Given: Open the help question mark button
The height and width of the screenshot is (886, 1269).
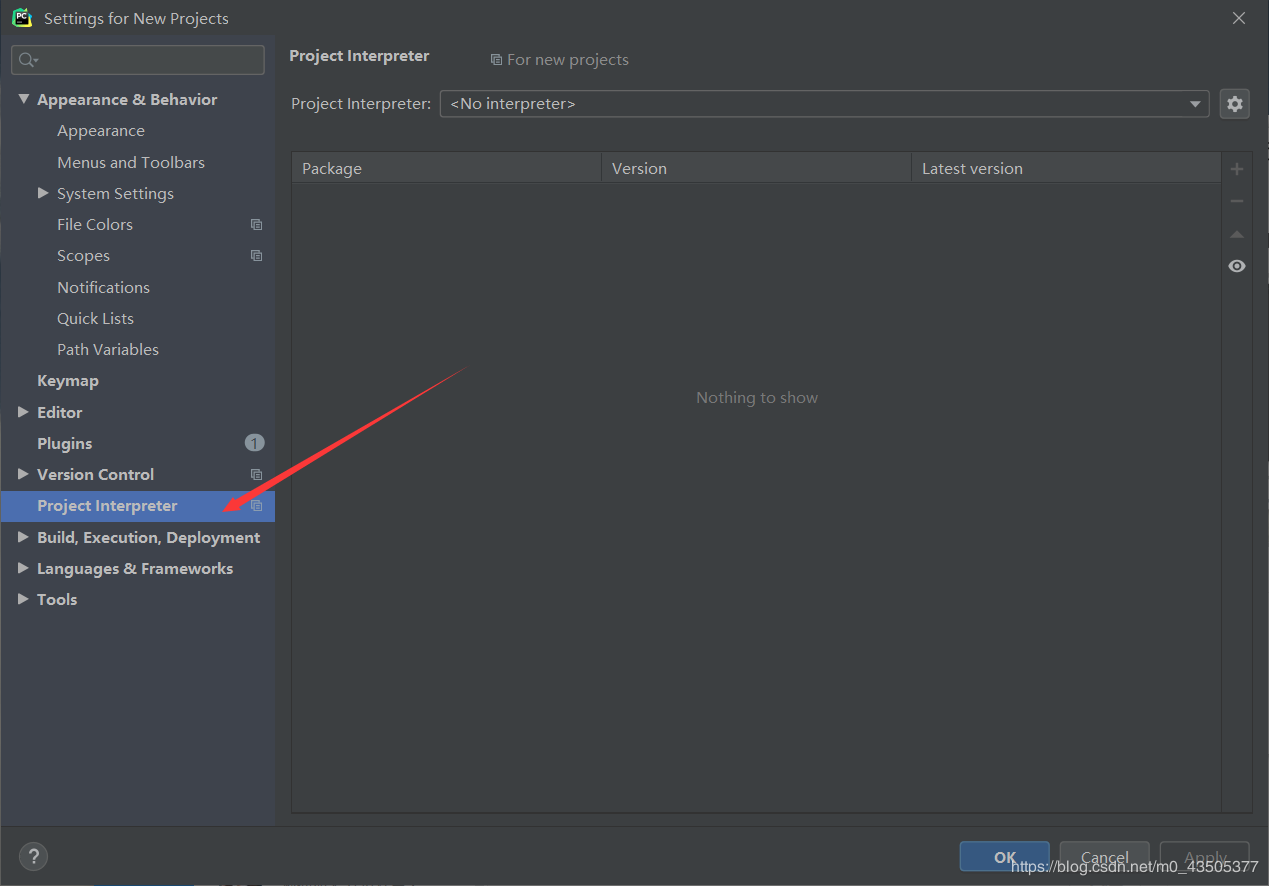Looking at the screenshot, I should coord(33,856).
